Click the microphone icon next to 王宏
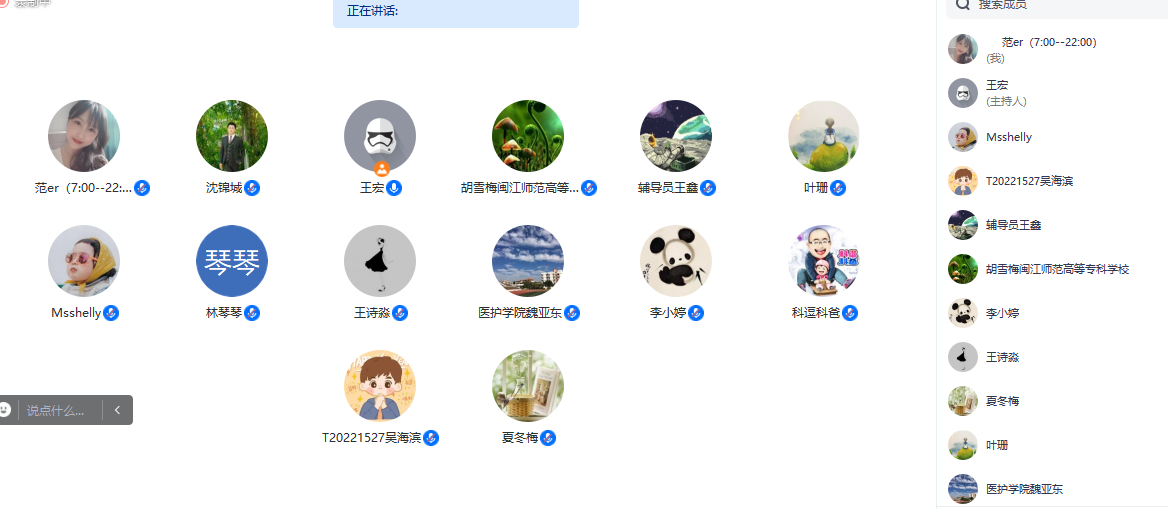This screenshot has width=1168, height=509. point(395,188)
